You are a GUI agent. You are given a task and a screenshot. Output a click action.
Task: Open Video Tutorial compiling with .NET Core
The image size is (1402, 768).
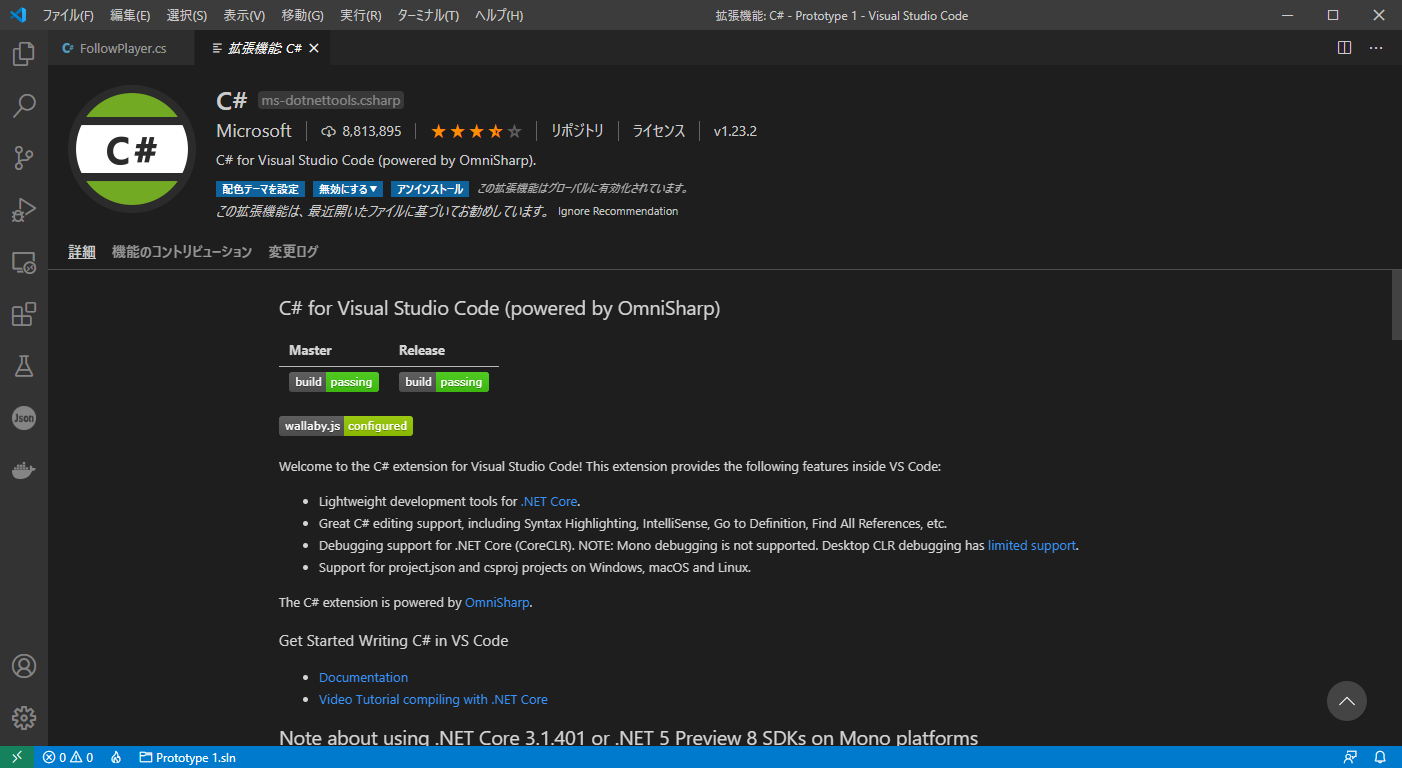coord(433,700)
